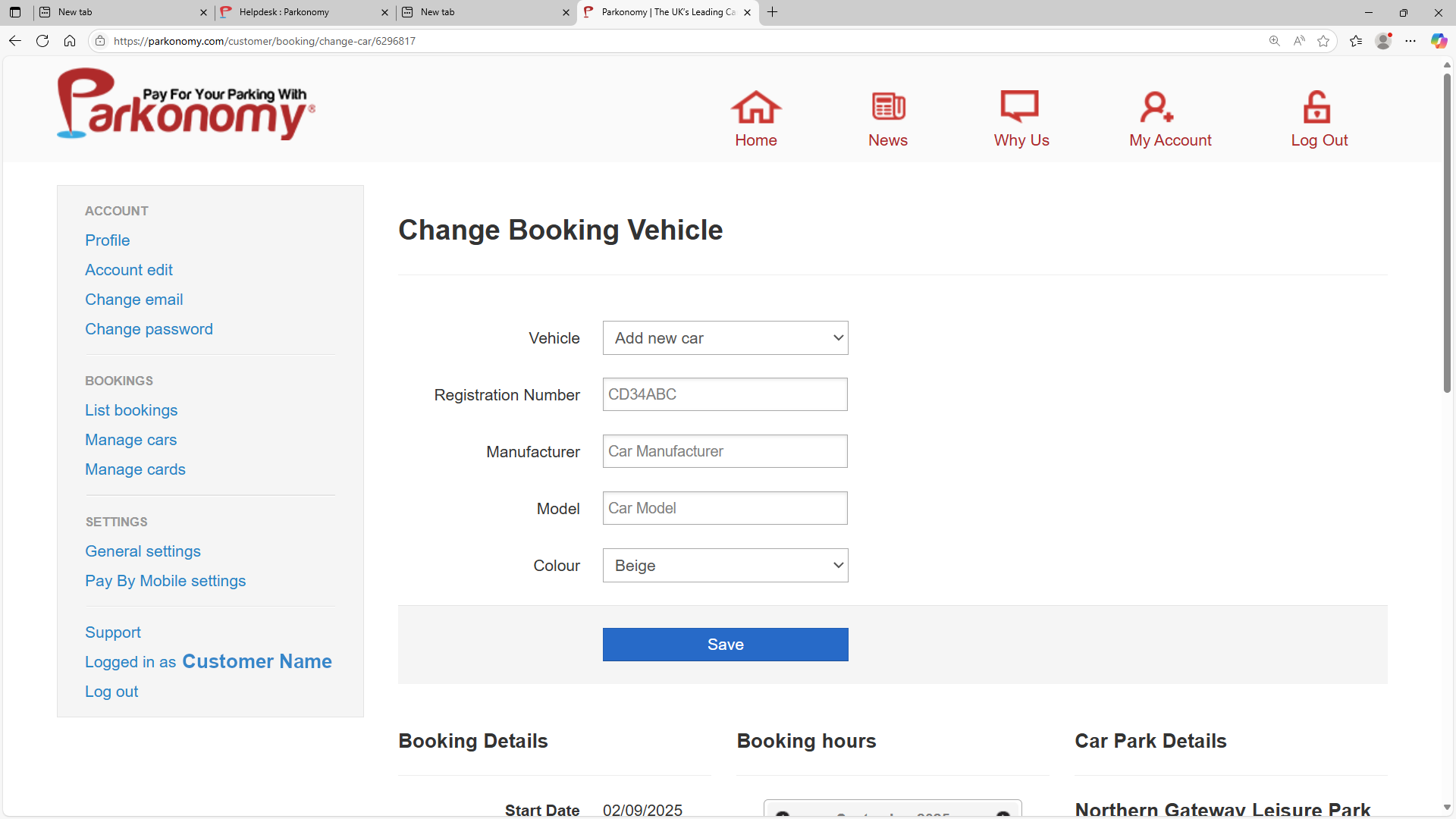Open the Support link

(113, 632)
